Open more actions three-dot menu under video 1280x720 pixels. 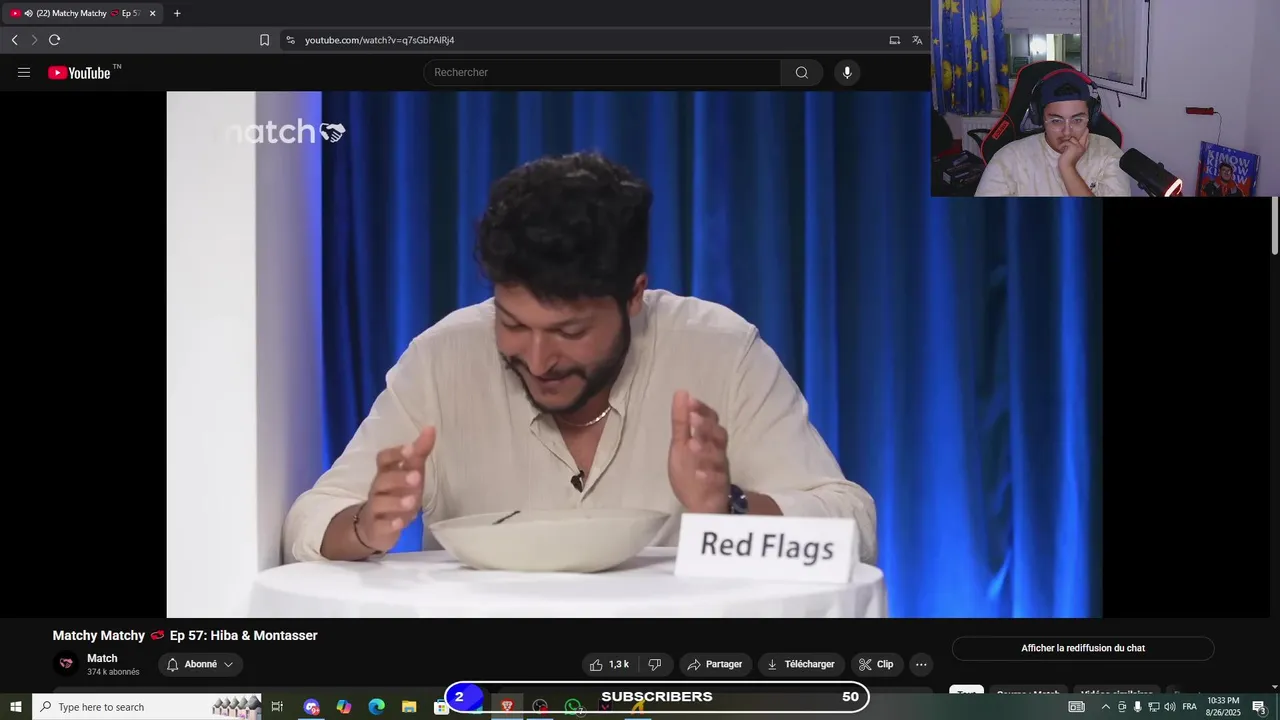(x=921, y=664)
